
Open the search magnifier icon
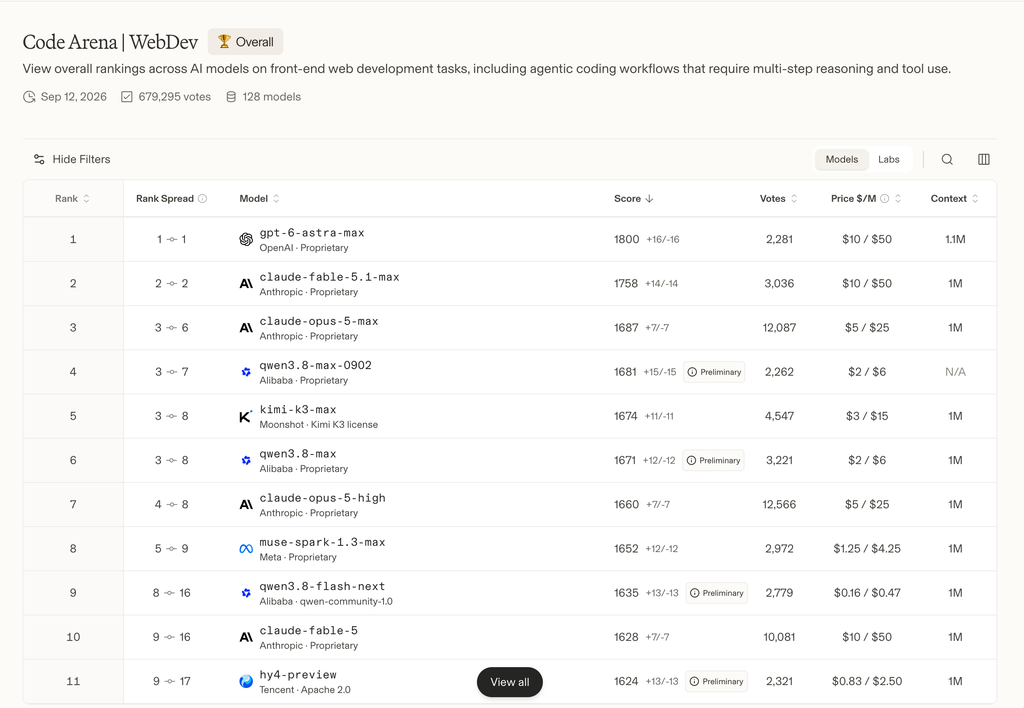947,159
